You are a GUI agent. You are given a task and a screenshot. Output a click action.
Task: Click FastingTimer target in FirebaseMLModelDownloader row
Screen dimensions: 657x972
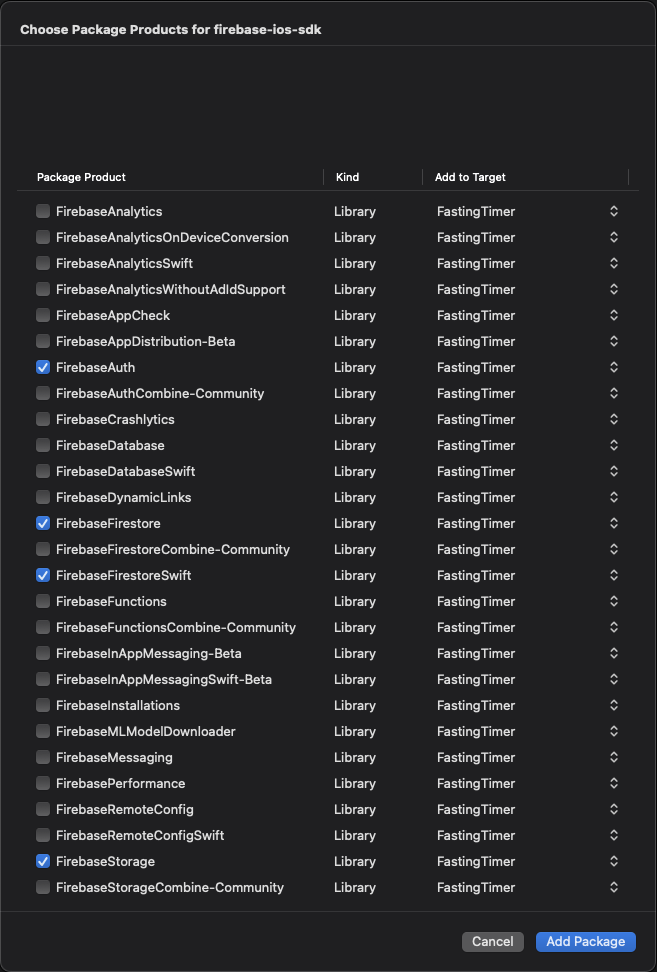(476, 731)
